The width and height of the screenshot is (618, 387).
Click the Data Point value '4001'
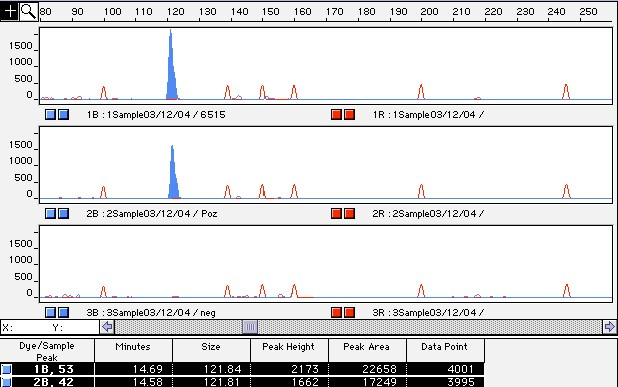pos(461,369)
